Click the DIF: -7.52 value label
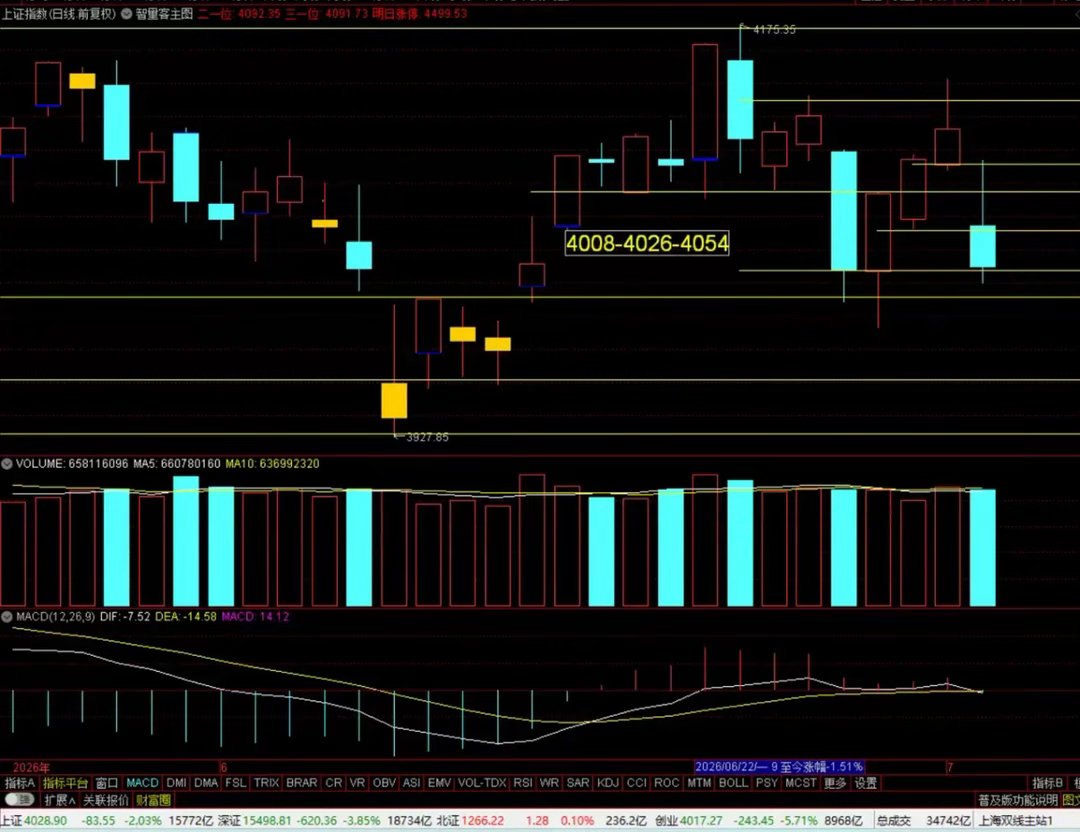 (x=125, y=616)
